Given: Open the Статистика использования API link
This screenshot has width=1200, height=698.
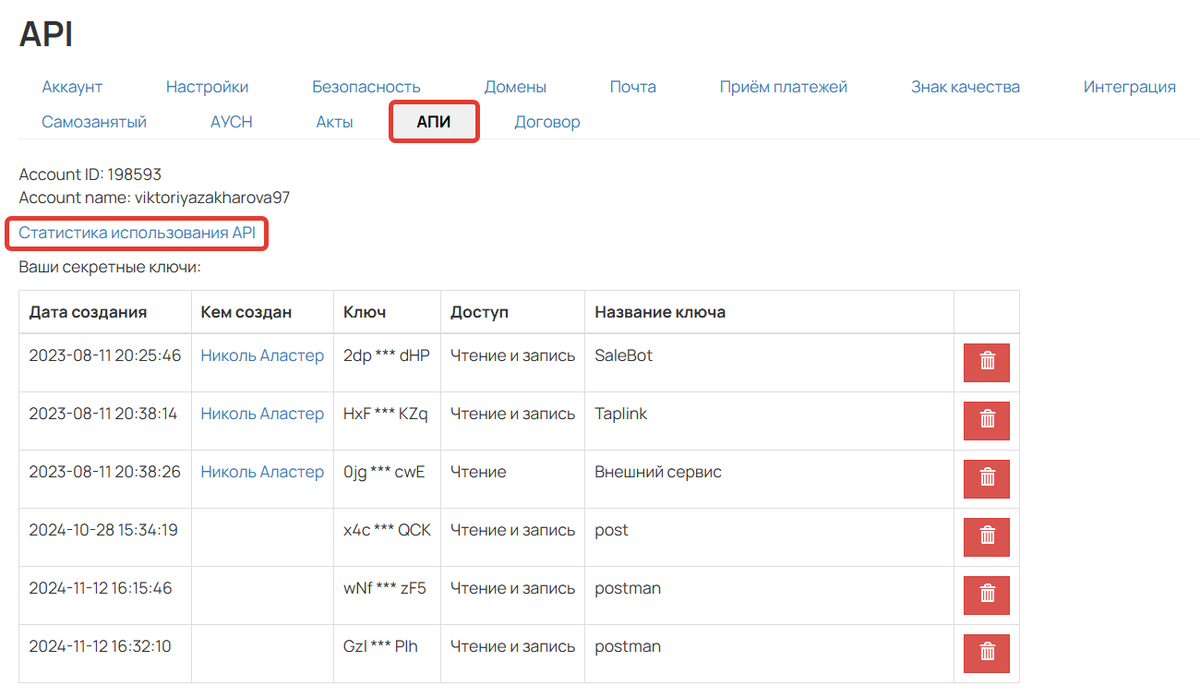Looking at the screenshot, I should pyautogui.click(x=137, y=233).
